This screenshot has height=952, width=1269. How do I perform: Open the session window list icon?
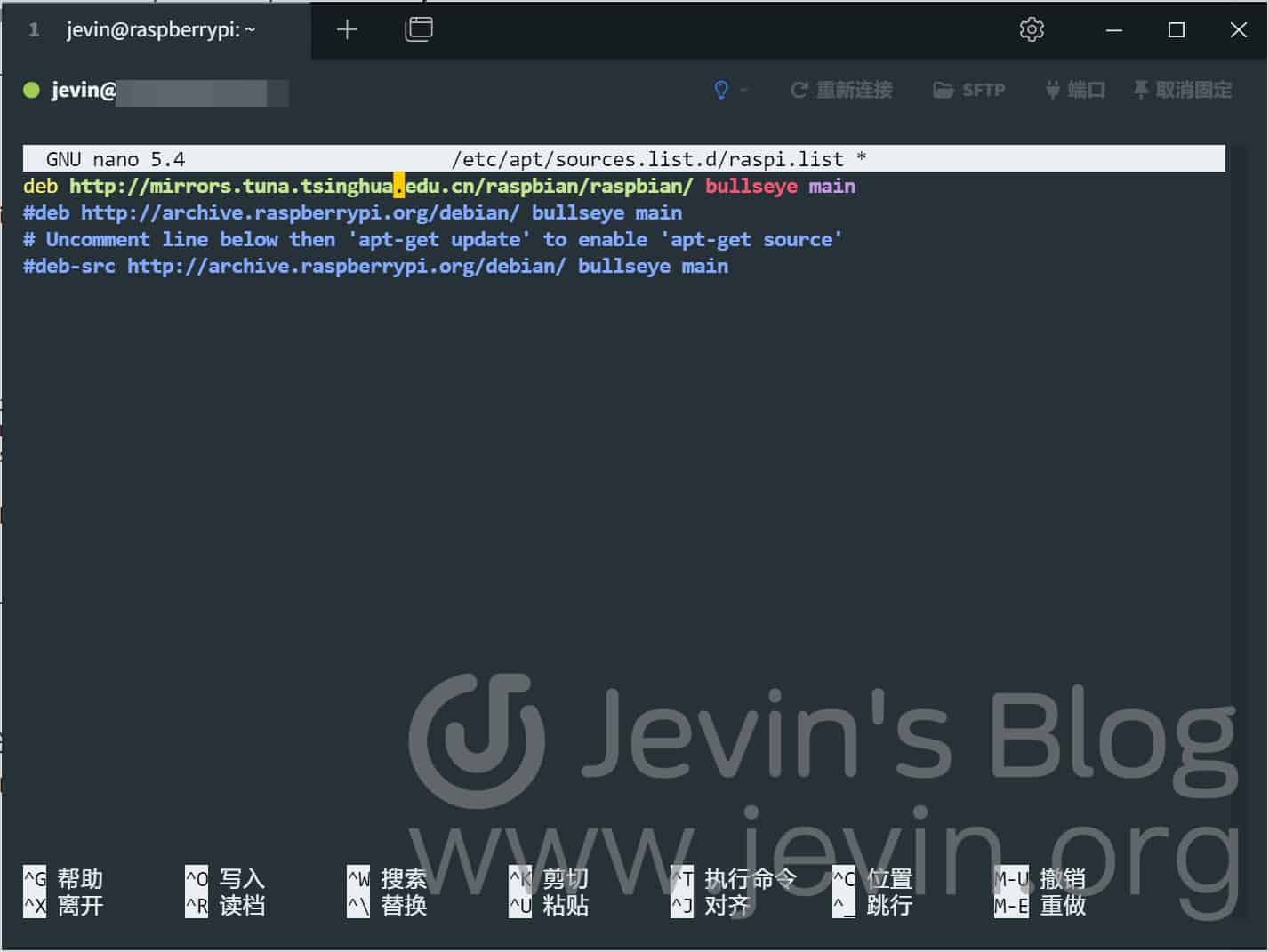coord(419,29)
